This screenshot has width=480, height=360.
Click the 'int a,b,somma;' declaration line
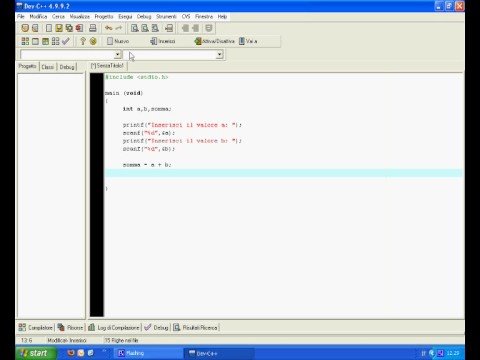[147, 109]
